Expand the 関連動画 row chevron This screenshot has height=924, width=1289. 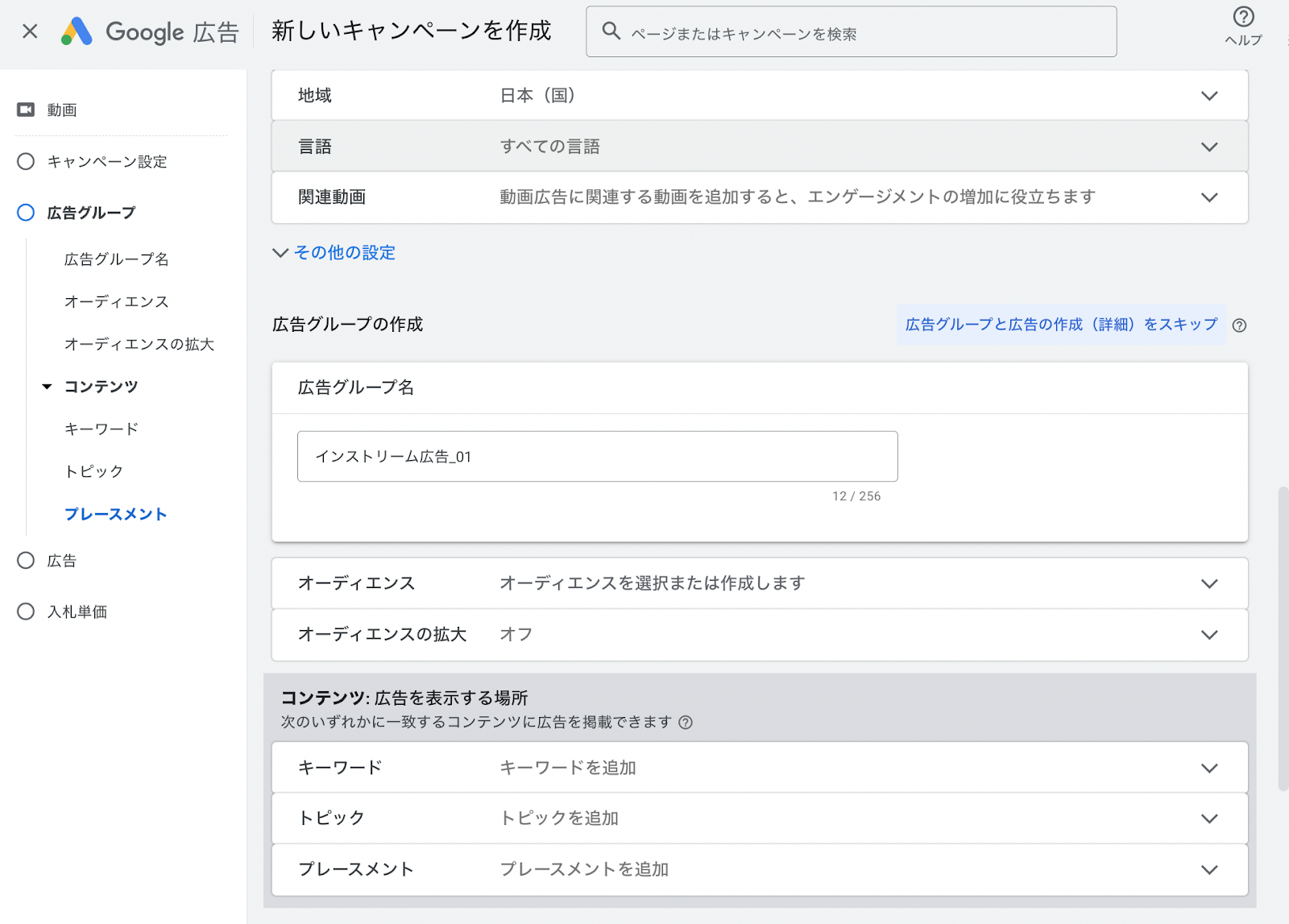click(x=1209, y=197)
